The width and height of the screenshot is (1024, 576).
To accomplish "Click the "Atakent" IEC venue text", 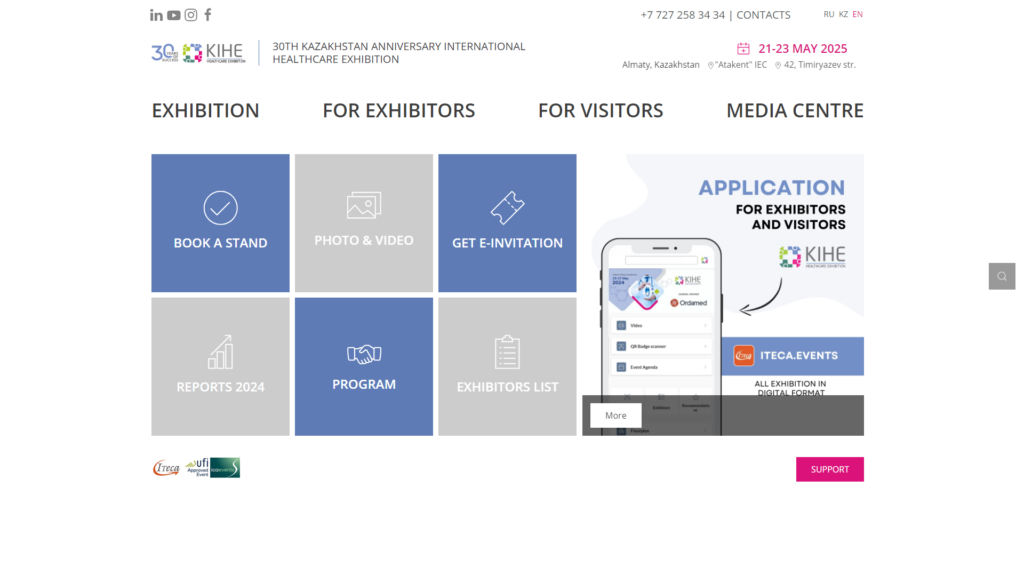I will [741, 65].
